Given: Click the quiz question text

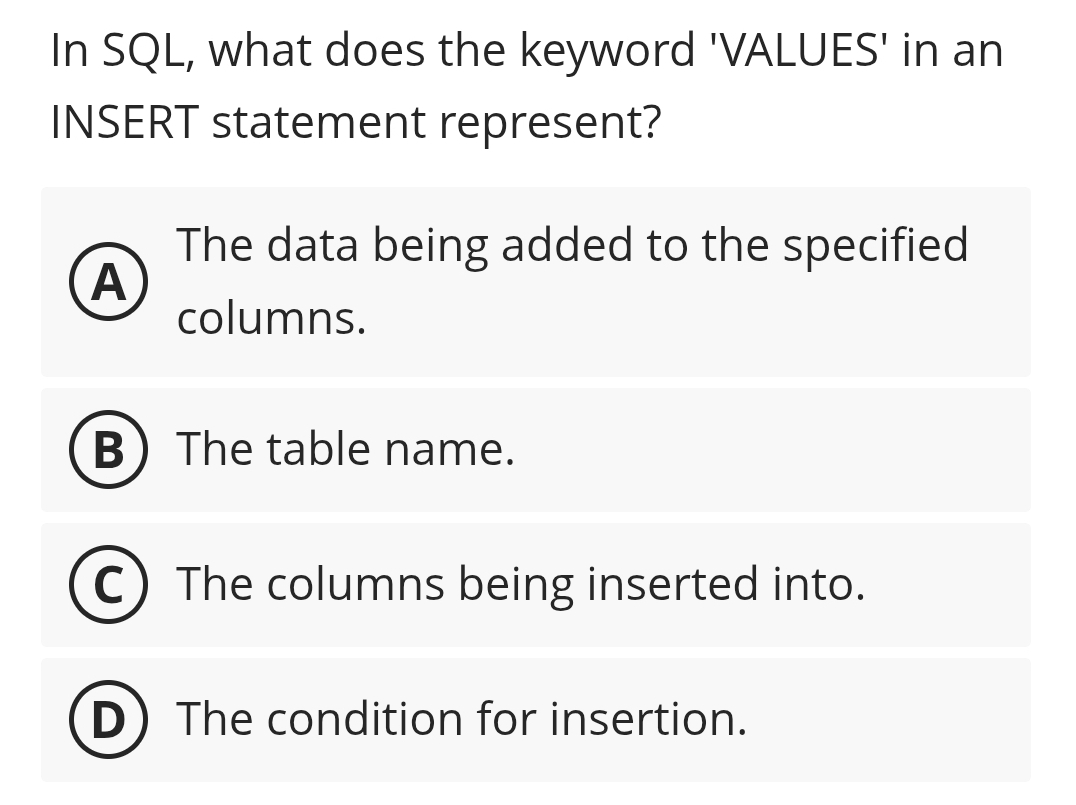Looking at the screenshot, I should [x=526, y=86].
